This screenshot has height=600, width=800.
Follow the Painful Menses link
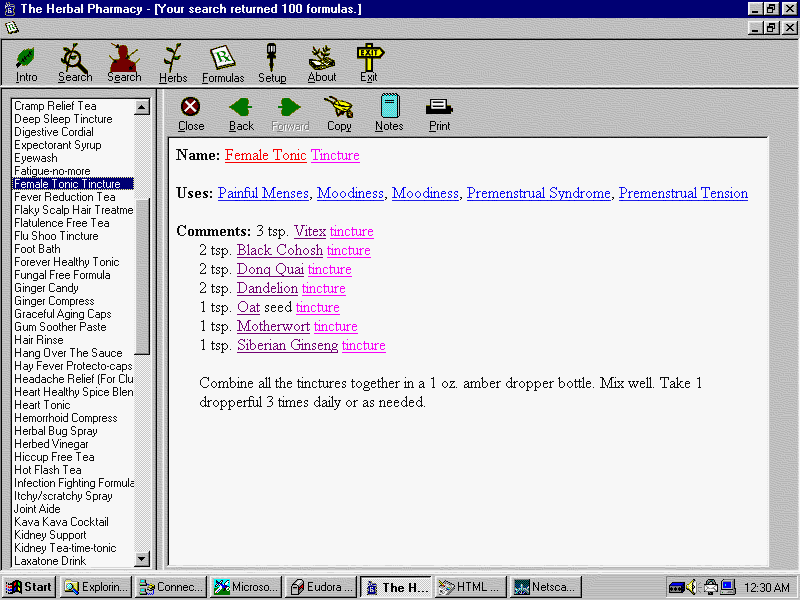263,193
